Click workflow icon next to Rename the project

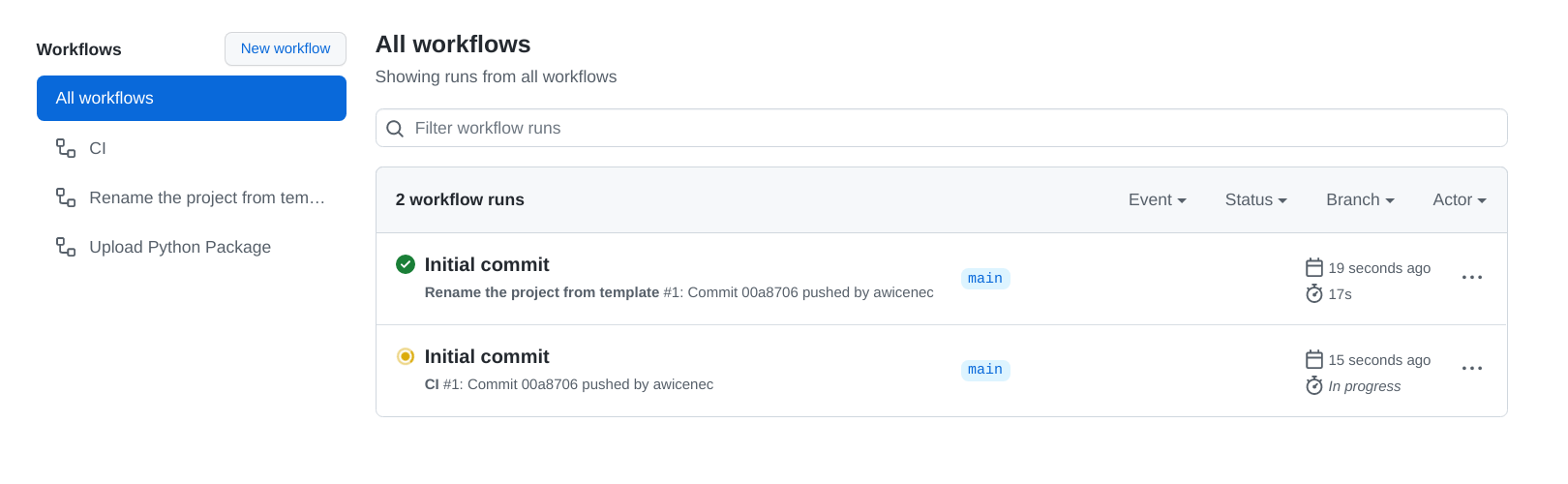66,197
